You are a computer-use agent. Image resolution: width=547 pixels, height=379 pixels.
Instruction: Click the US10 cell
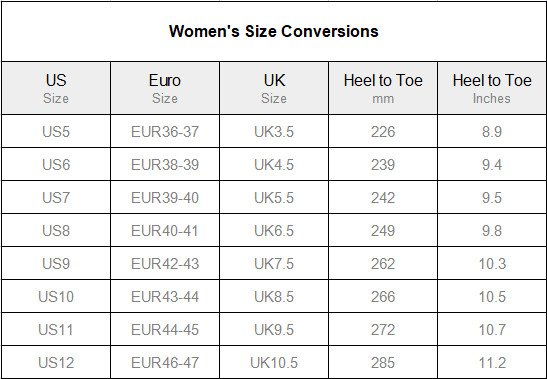56,297
